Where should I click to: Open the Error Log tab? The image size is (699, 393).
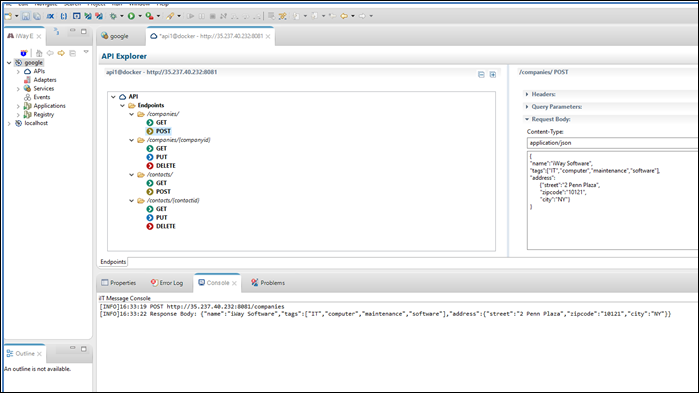point(167,283)
